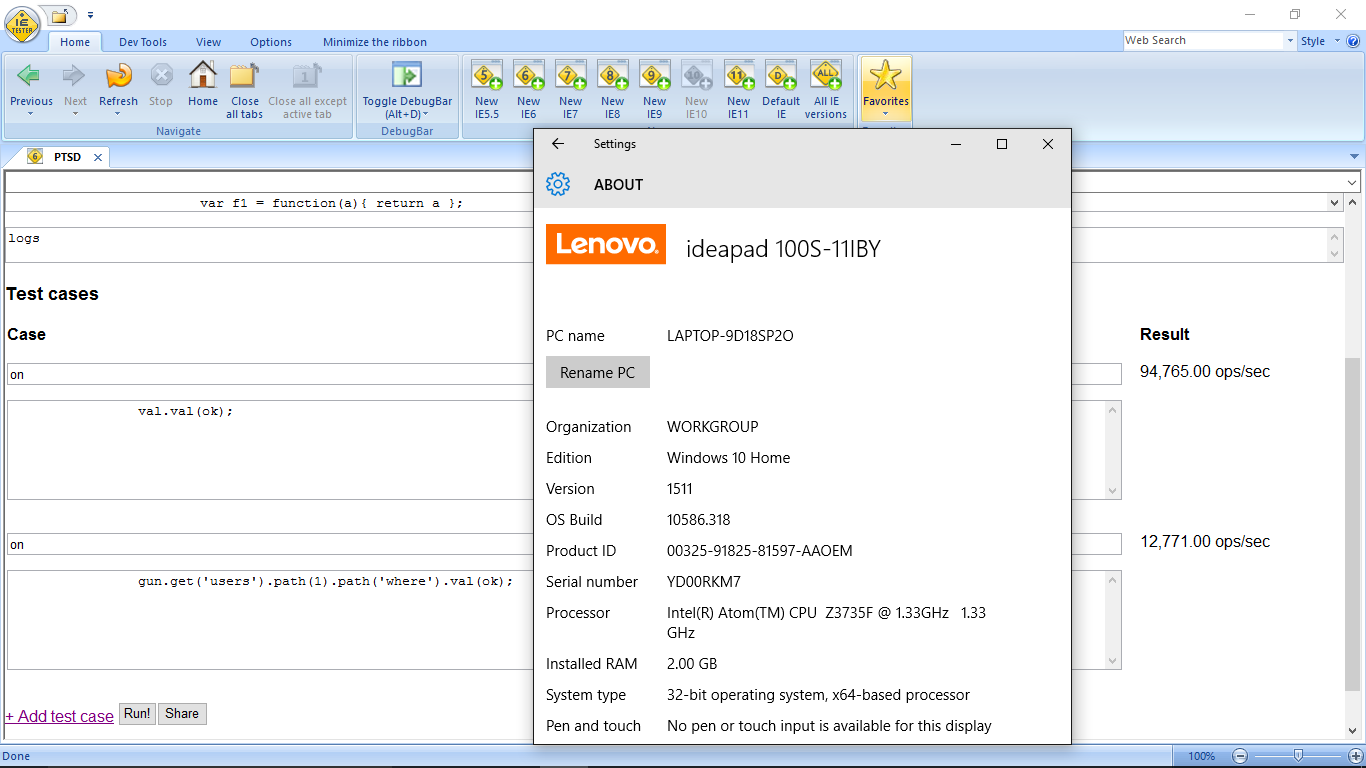Open a New IE9 tab

click(x=655, y=75)
